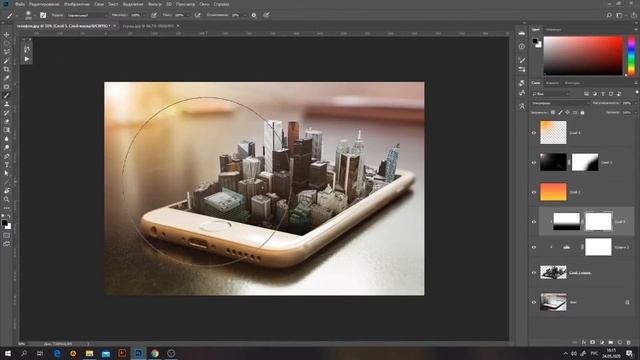This screenshot has height=360, width=640.
Task: Toggle pressure for opacity icon
Action: (154, 15)
